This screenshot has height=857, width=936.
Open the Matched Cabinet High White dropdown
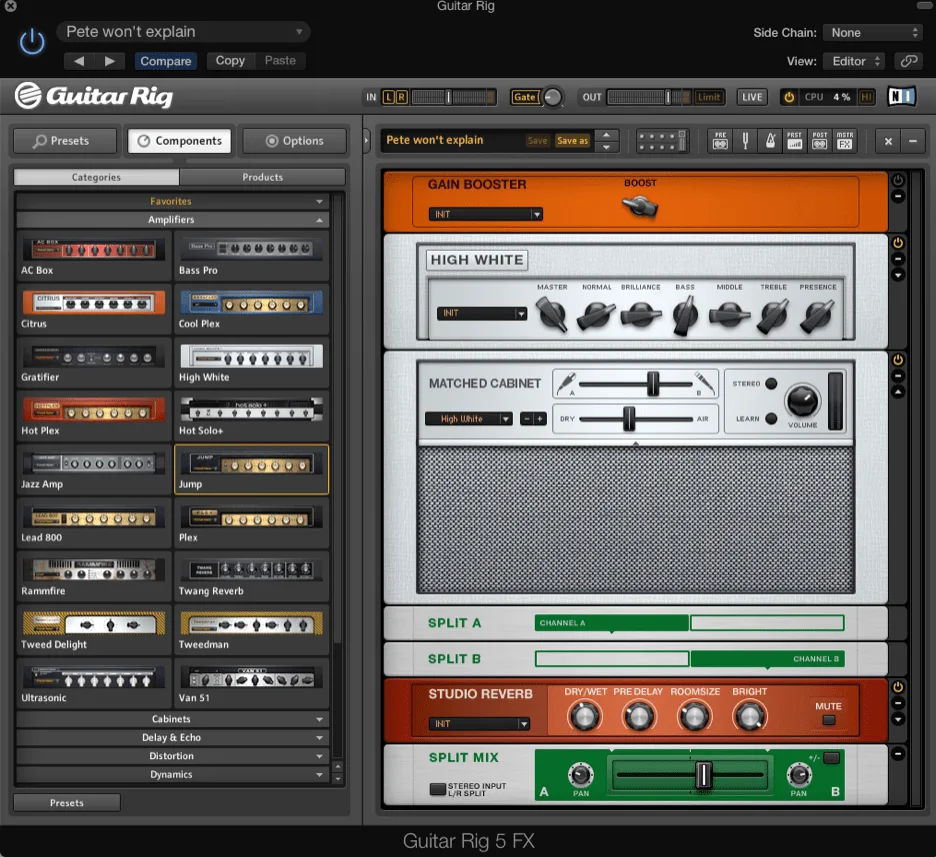(x=469, y=419)
